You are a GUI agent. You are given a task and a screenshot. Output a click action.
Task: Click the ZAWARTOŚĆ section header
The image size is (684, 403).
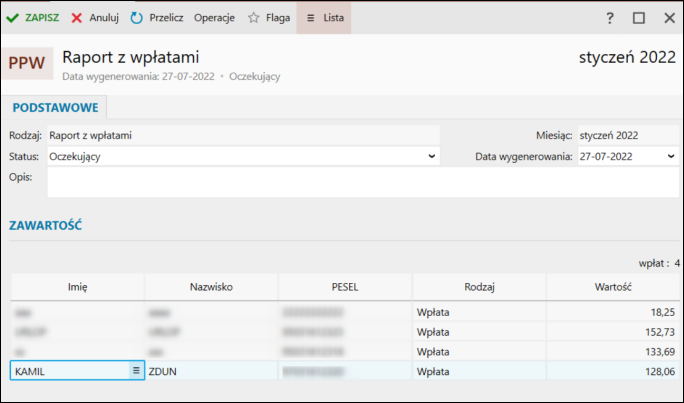tap(45, 225)
